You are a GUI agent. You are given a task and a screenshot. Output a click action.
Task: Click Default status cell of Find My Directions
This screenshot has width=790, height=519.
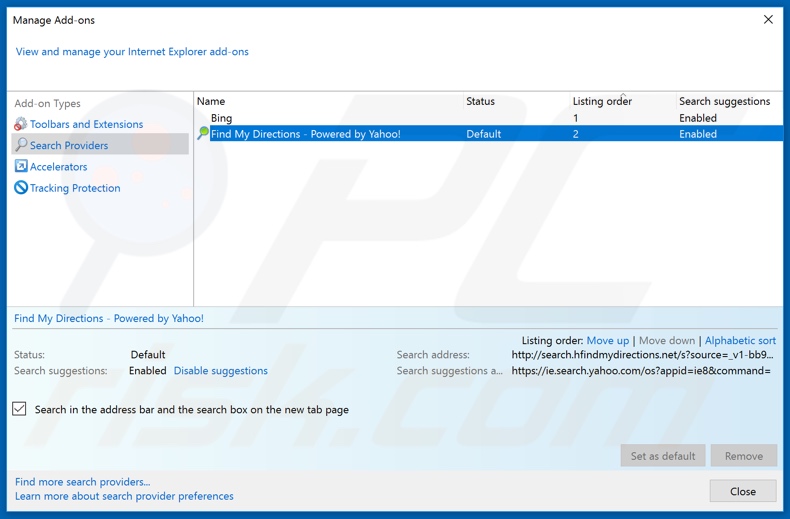click(x=484, y=134)
